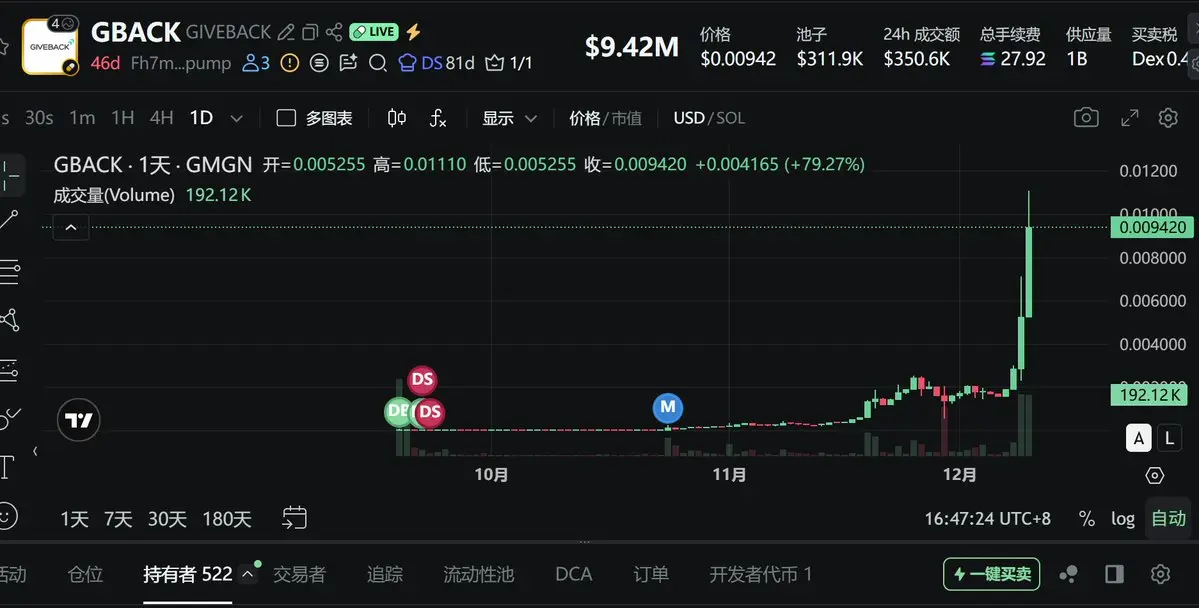
Task: Click the search magnifier icon in header
Action: click(378, 63)
